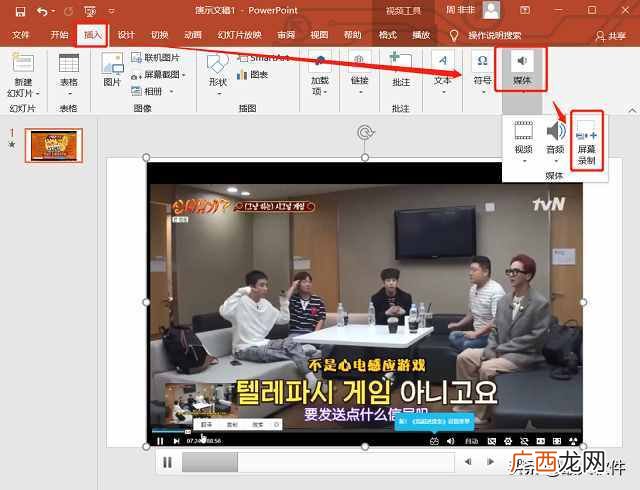Click the embedded video on the slide
640x490 pixels.
click(x=365, y=302)
